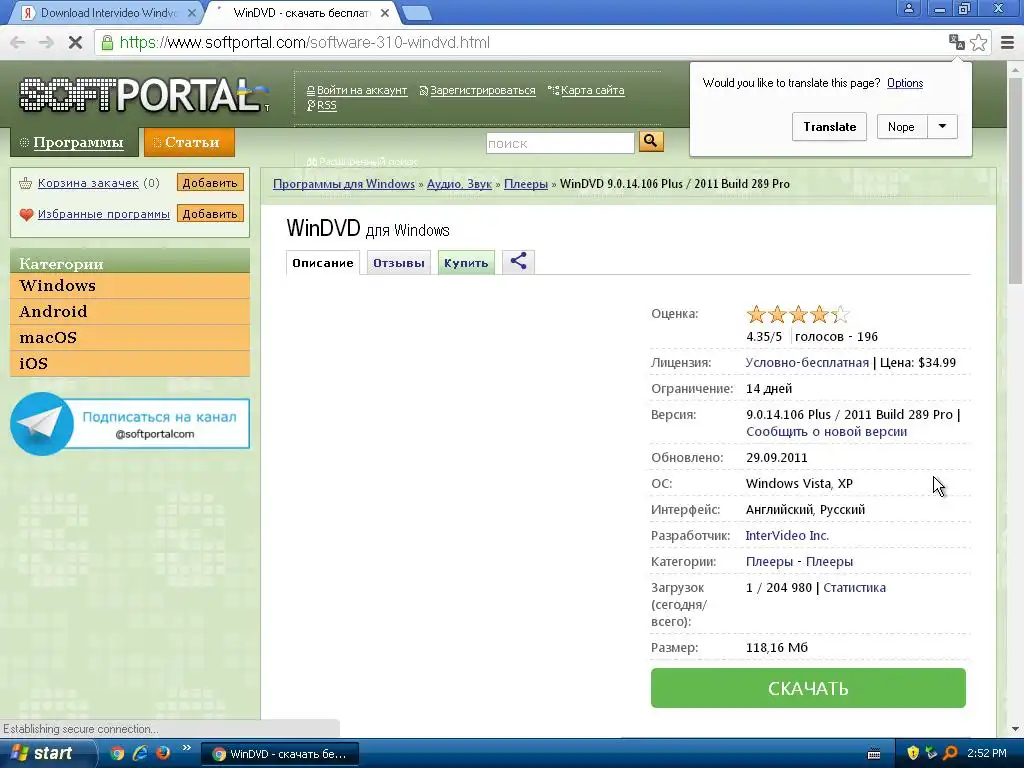The image size is (1024, 768).
Task: Click the green СКАЧАТЬ download button
Action: point(808,688)
